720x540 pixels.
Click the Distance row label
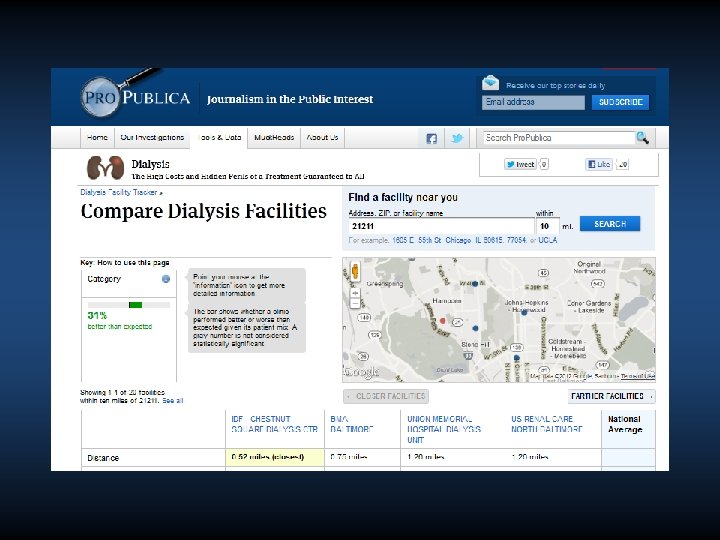point(103,458)
